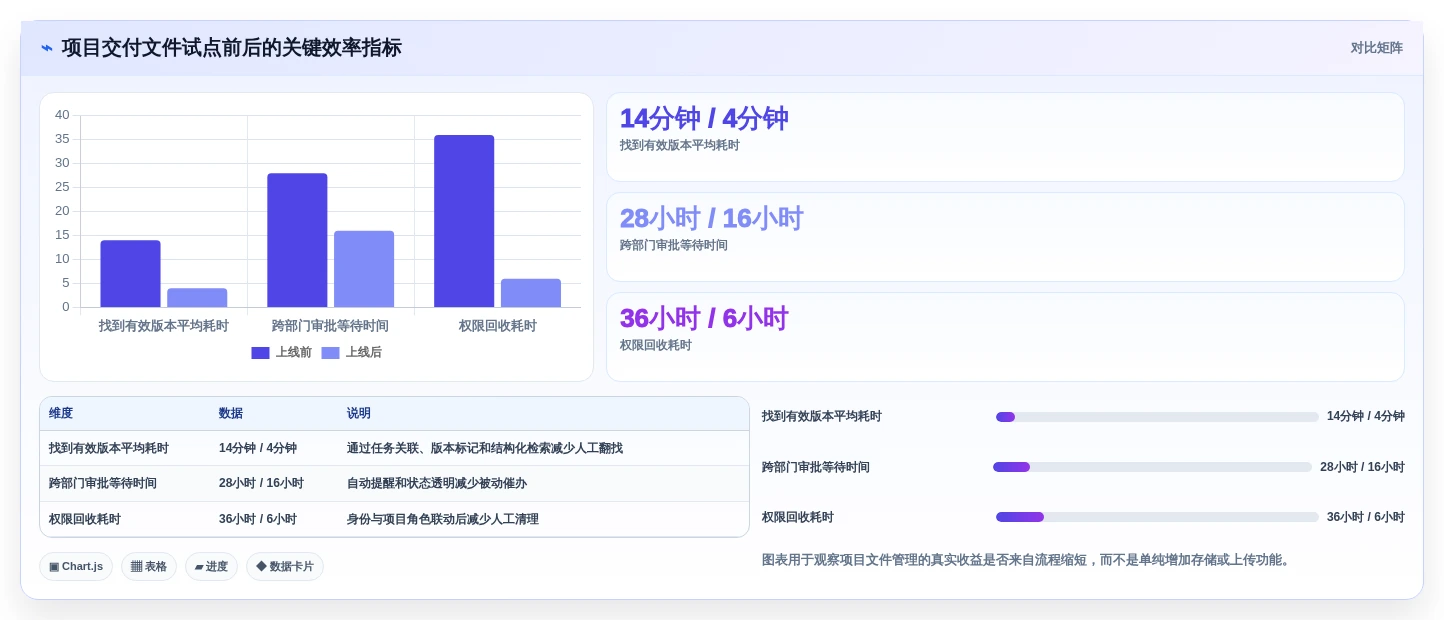The width and height of the screenshot is (1444, 620).
Task: Click the 上线前 bar for 跨部门审批等待时间
Action: [297, 240]
